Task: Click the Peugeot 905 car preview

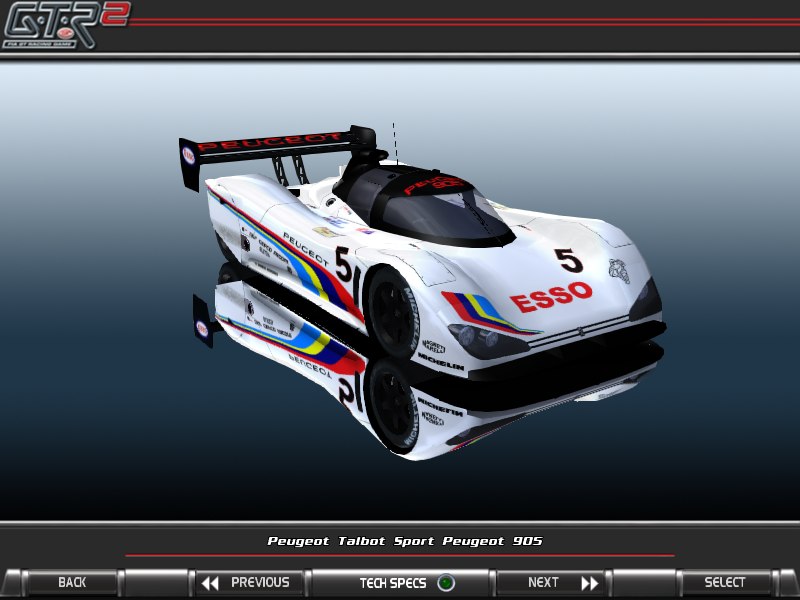Action: pyautogui.click(x=422, y=251)
